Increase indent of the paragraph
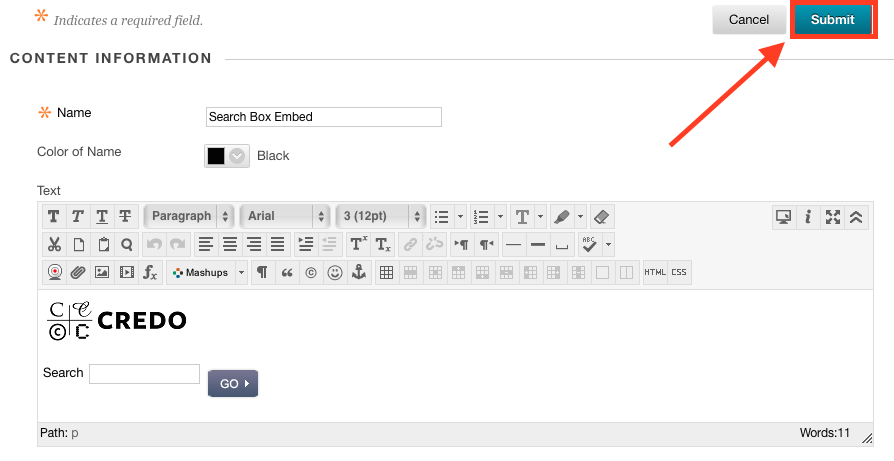 [306, 244]
